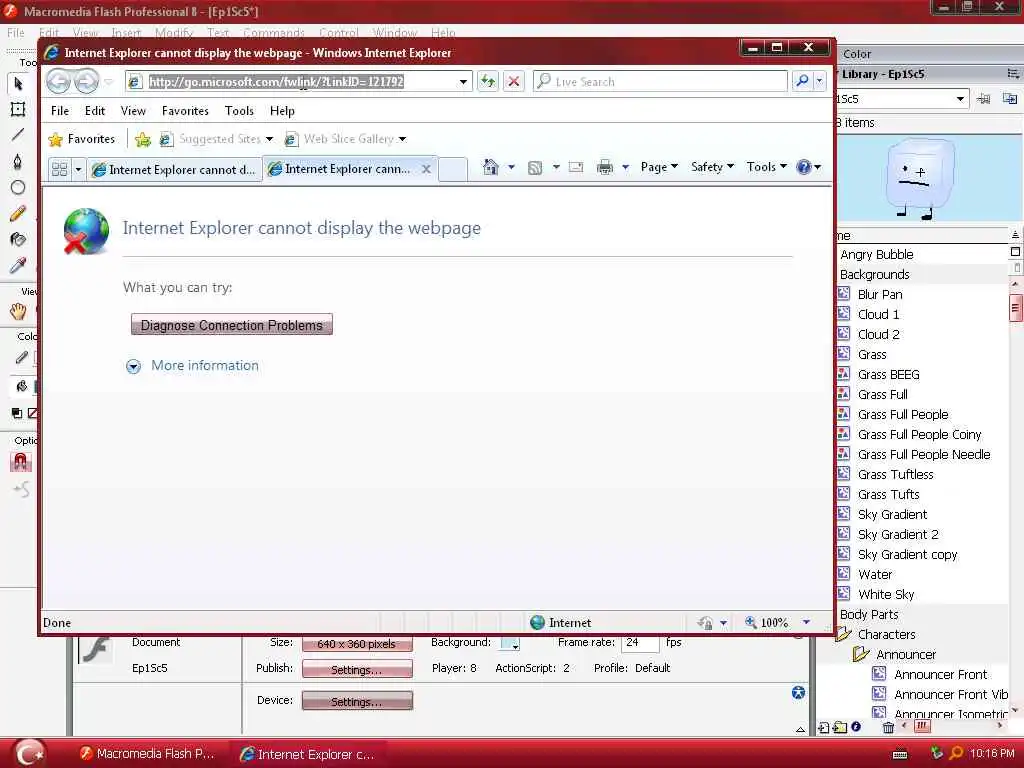Select the Hand tool in Flash
This screenshot has width=1024, height=768.
pos(18,312)
